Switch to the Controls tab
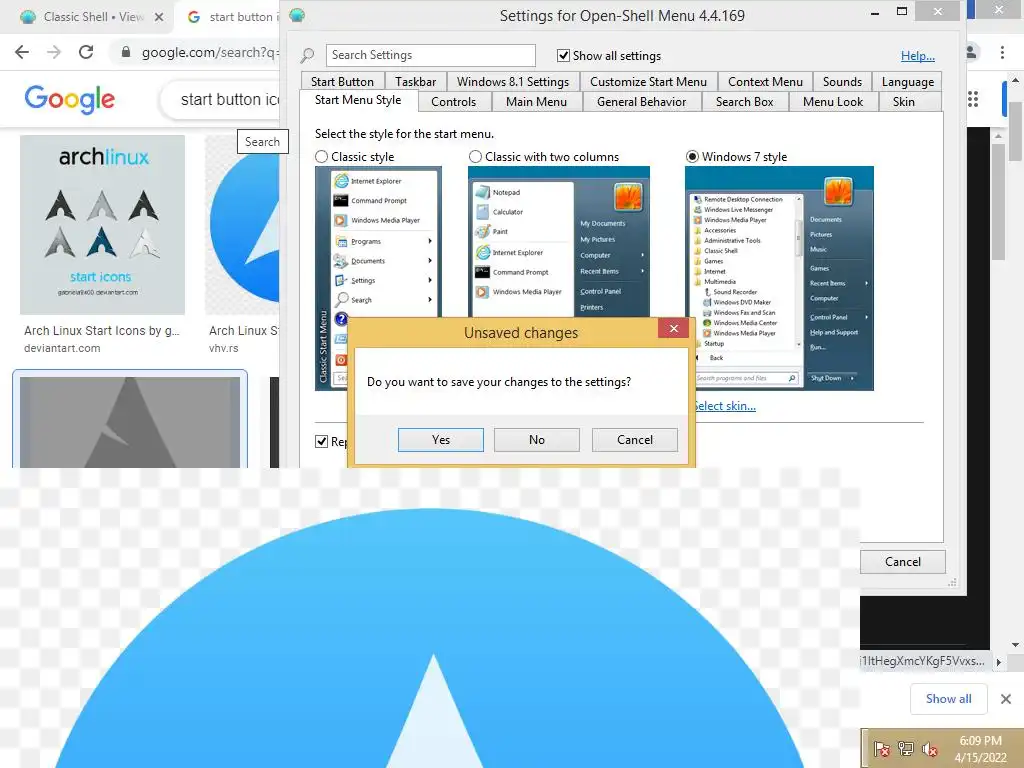Screen dimensions: 1024x768 (x=454, y=102)
